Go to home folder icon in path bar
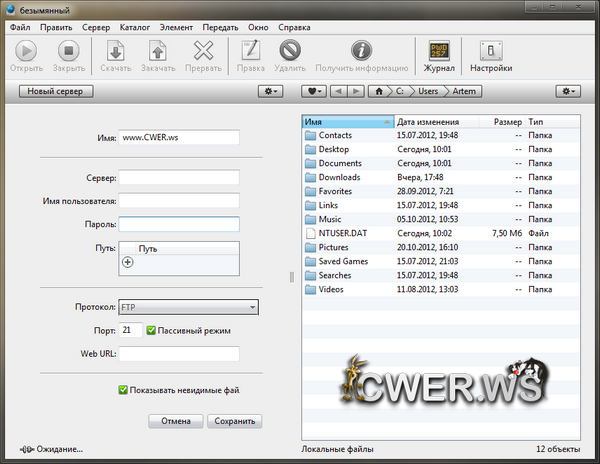This screenshot has width=600, height=464. pos(378,91)
